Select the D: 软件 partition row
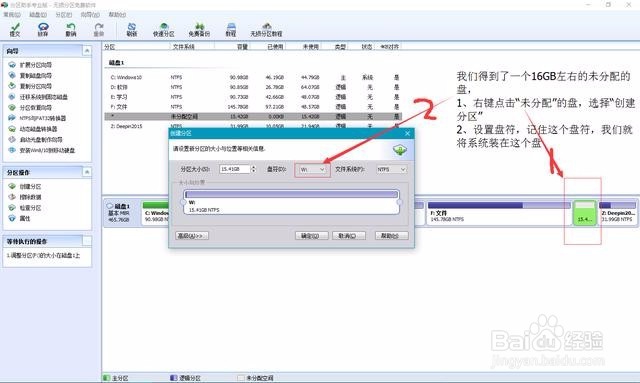The height and width of the screenshot is (383, 640). 253,87
